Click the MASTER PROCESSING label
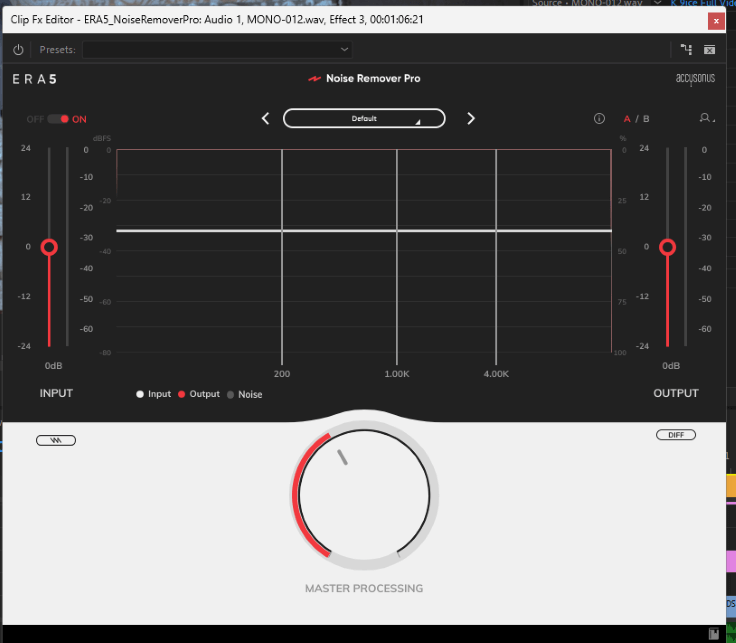This screenshot has width=736, height=643. click(364, 588)
